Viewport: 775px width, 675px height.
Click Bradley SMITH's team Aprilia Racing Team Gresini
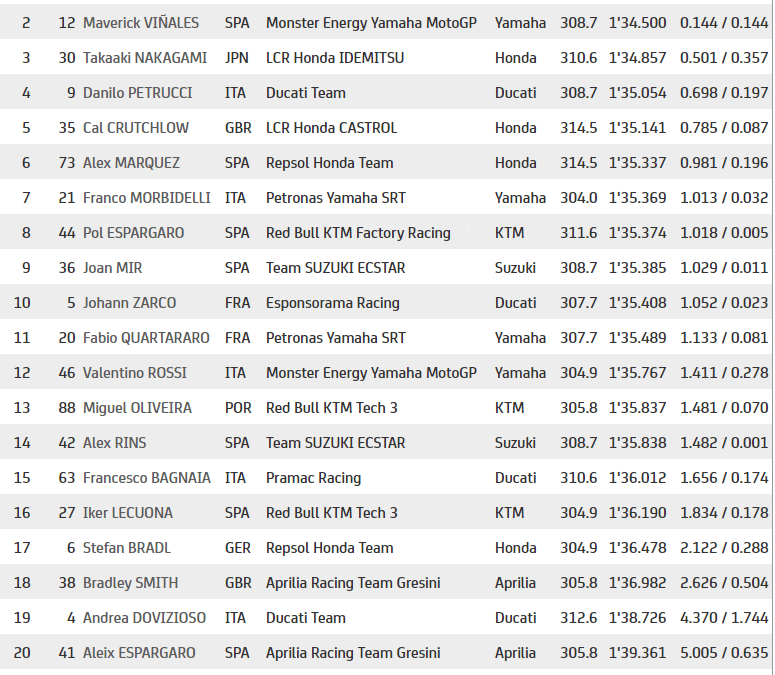point(353,583)
